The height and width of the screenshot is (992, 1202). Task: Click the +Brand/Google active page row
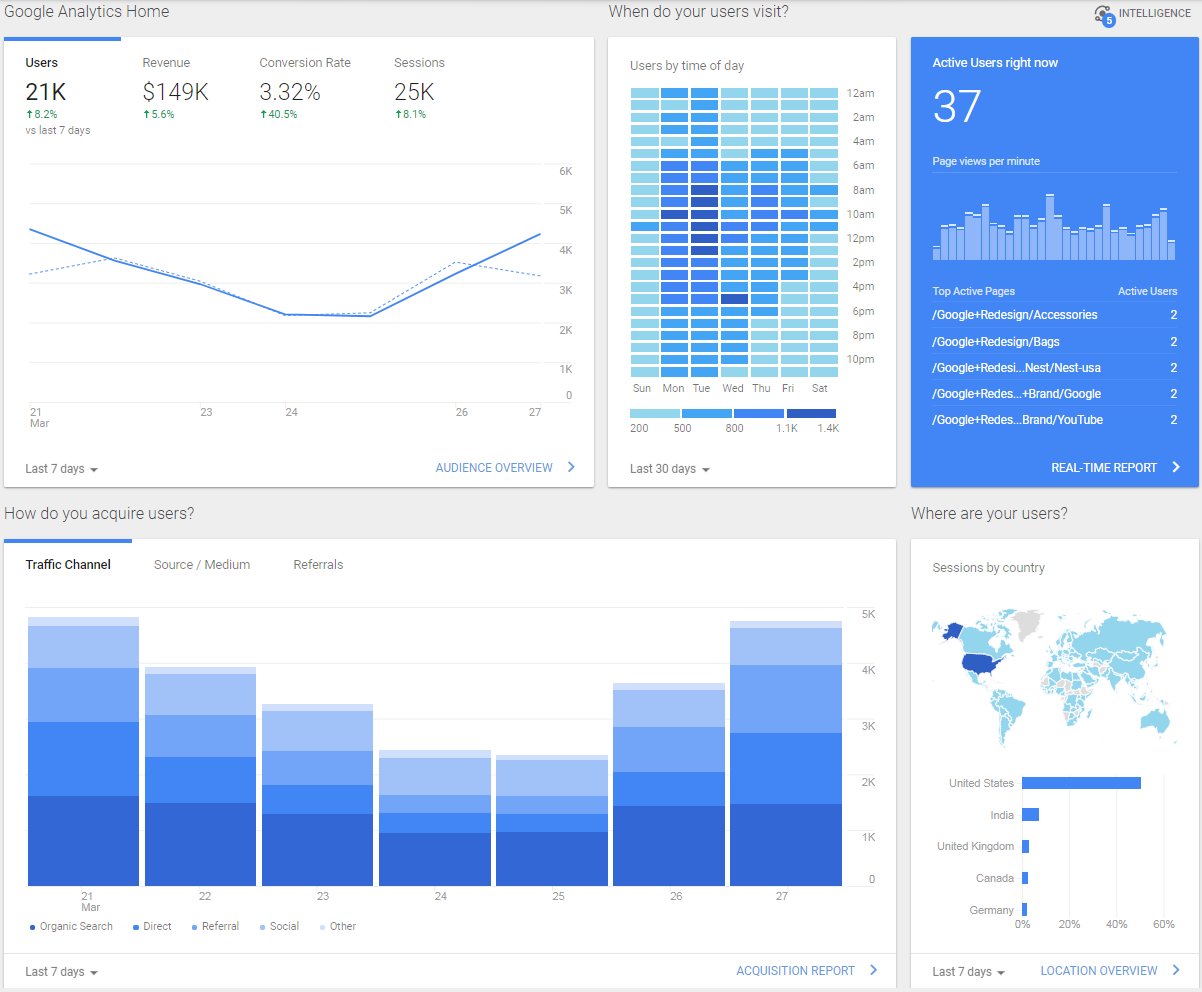click(1055, 394)
